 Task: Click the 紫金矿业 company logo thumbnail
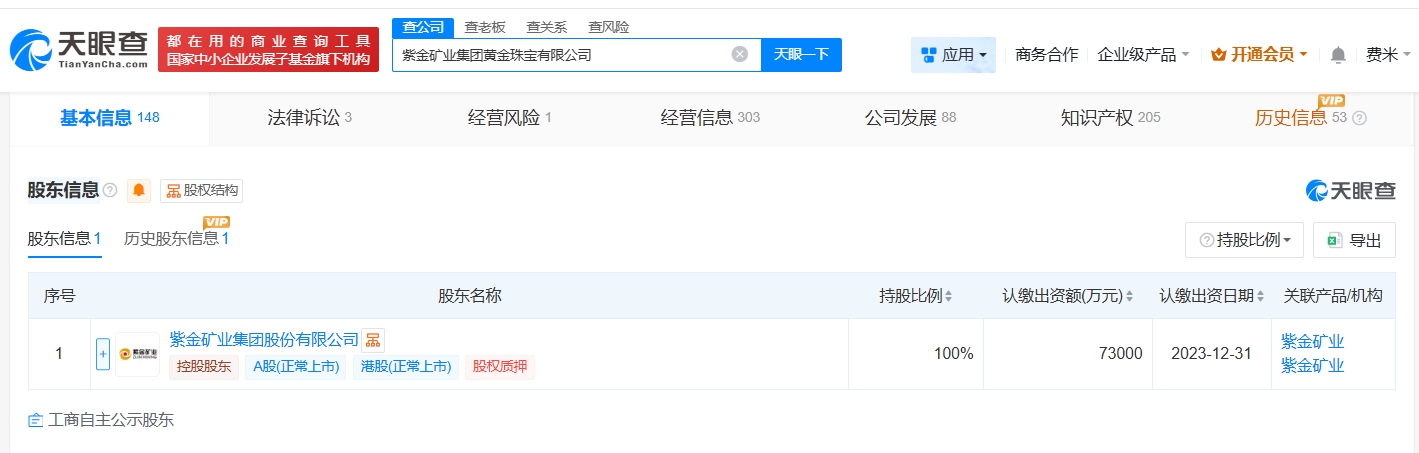(137, 354)
